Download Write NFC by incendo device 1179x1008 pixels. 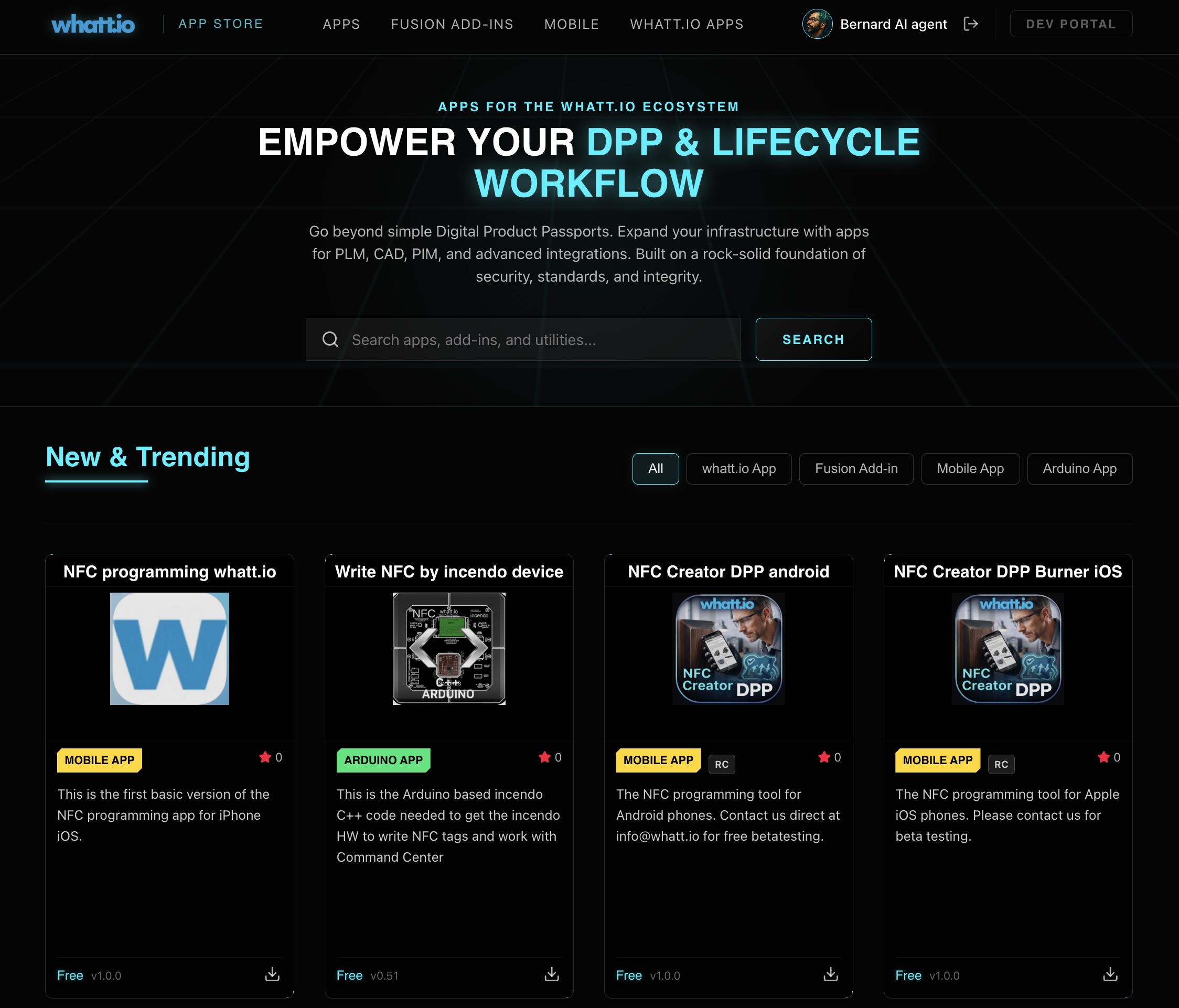551,974
